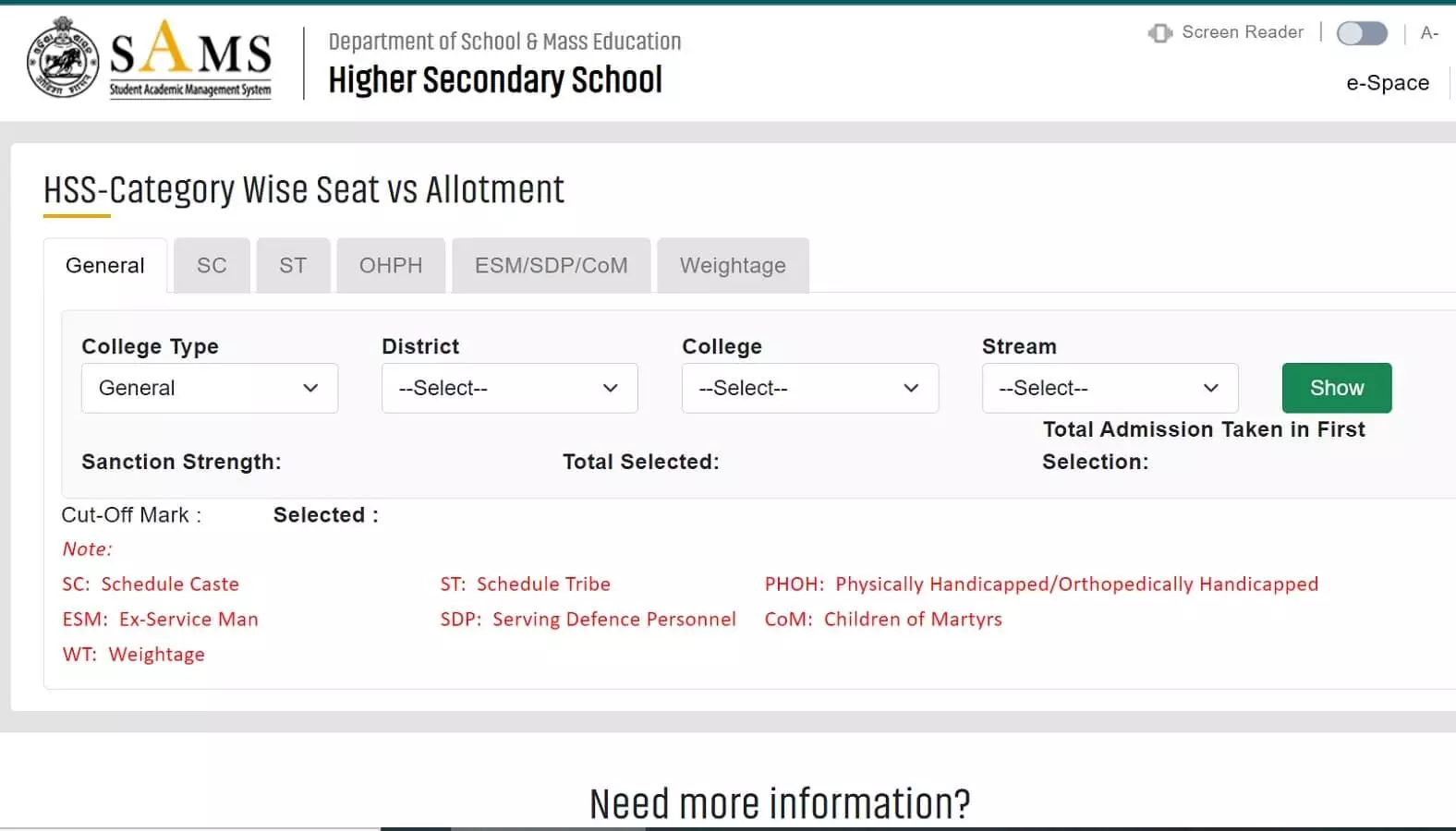The width and height of the screenshot is (1456, 831).
Task: Go to the Weightage tab
Action: pos(733,266)
